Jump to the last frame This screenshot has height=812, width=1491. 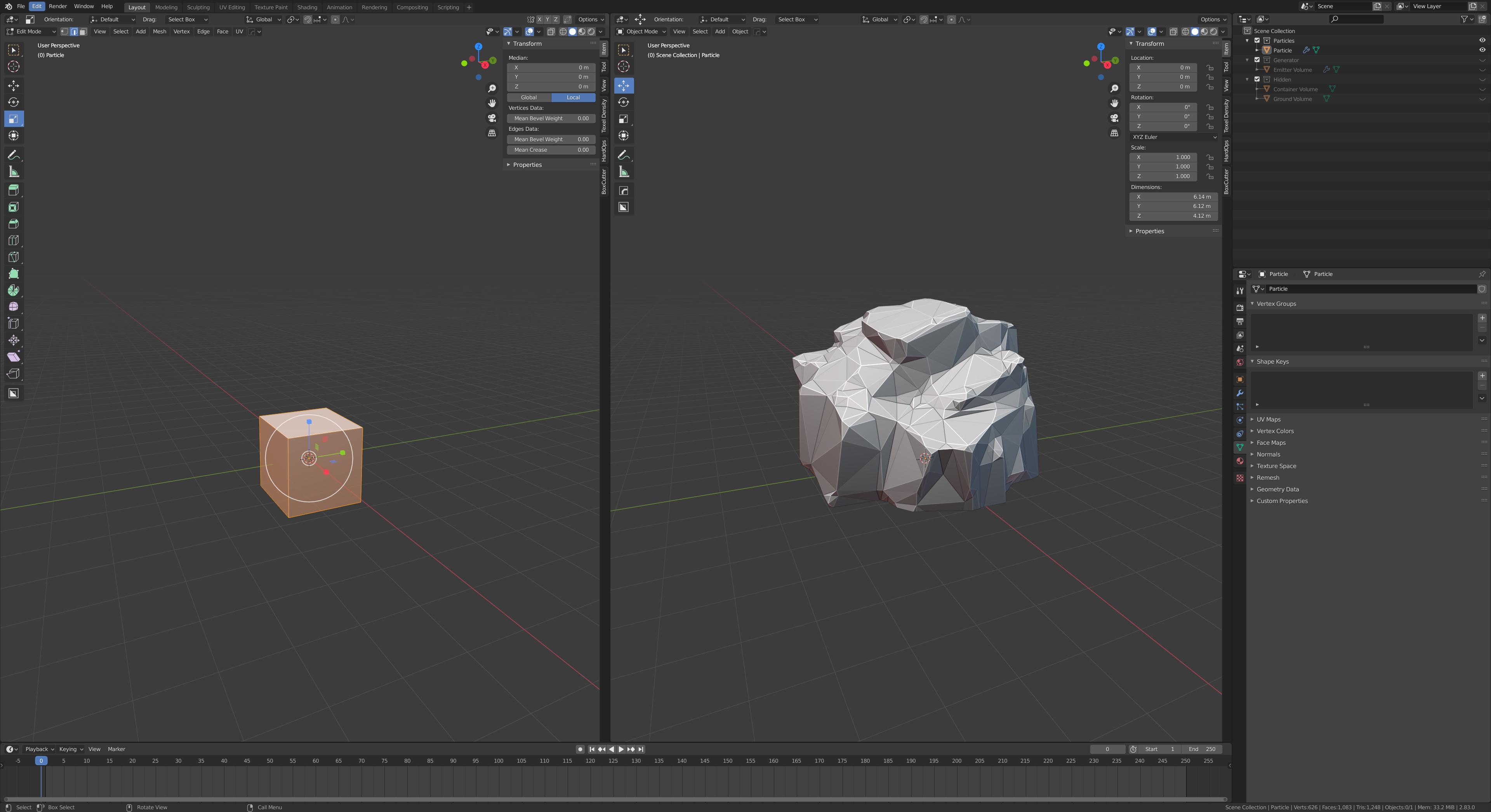click(641, 750)
